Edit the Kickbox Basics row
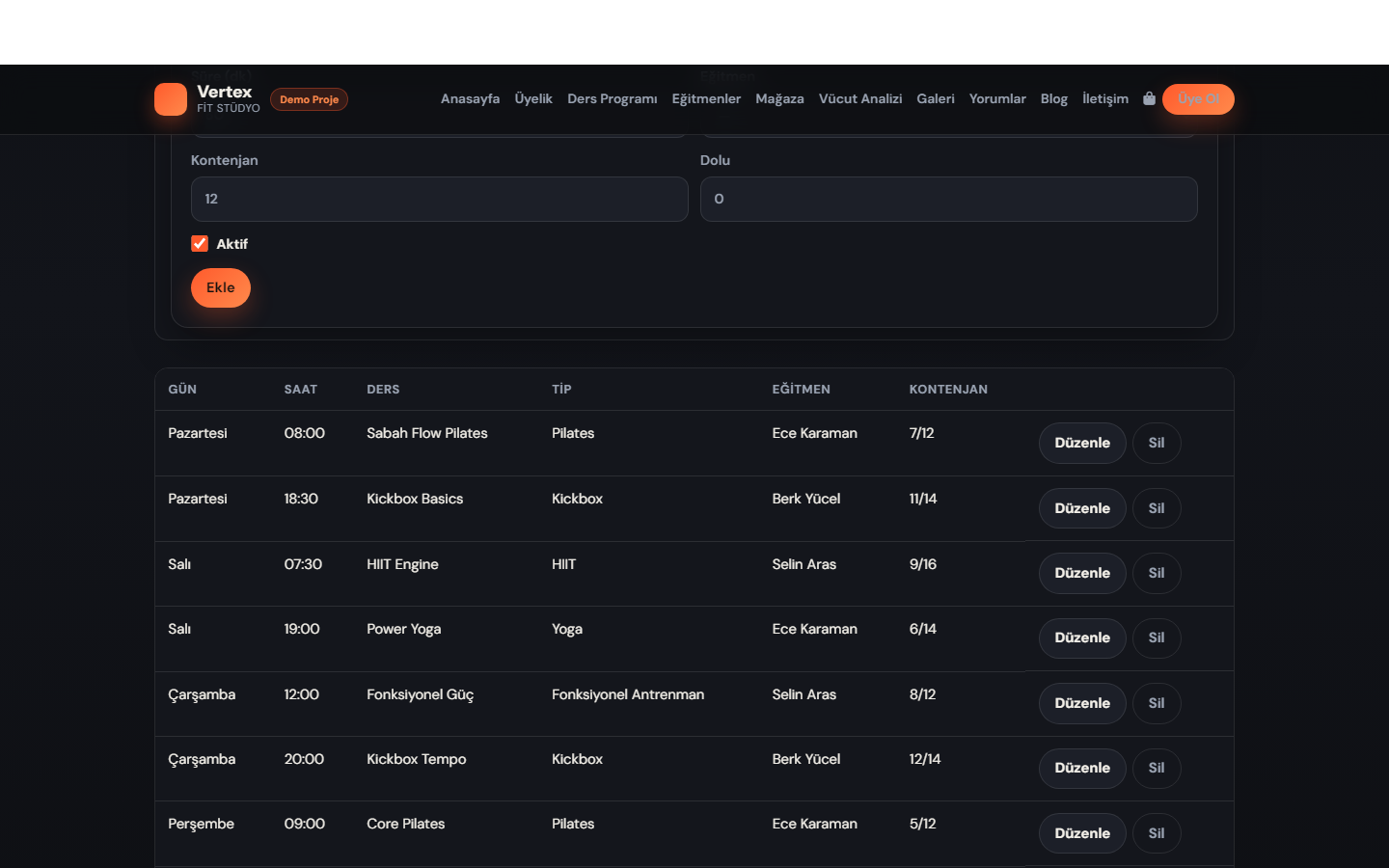This screenshot has height=868, width=1389. (1082, 508)
